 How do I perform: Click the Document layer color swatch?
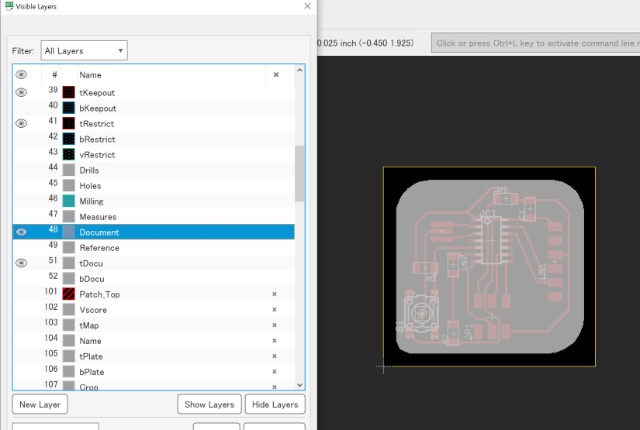[x=69, y=232]
